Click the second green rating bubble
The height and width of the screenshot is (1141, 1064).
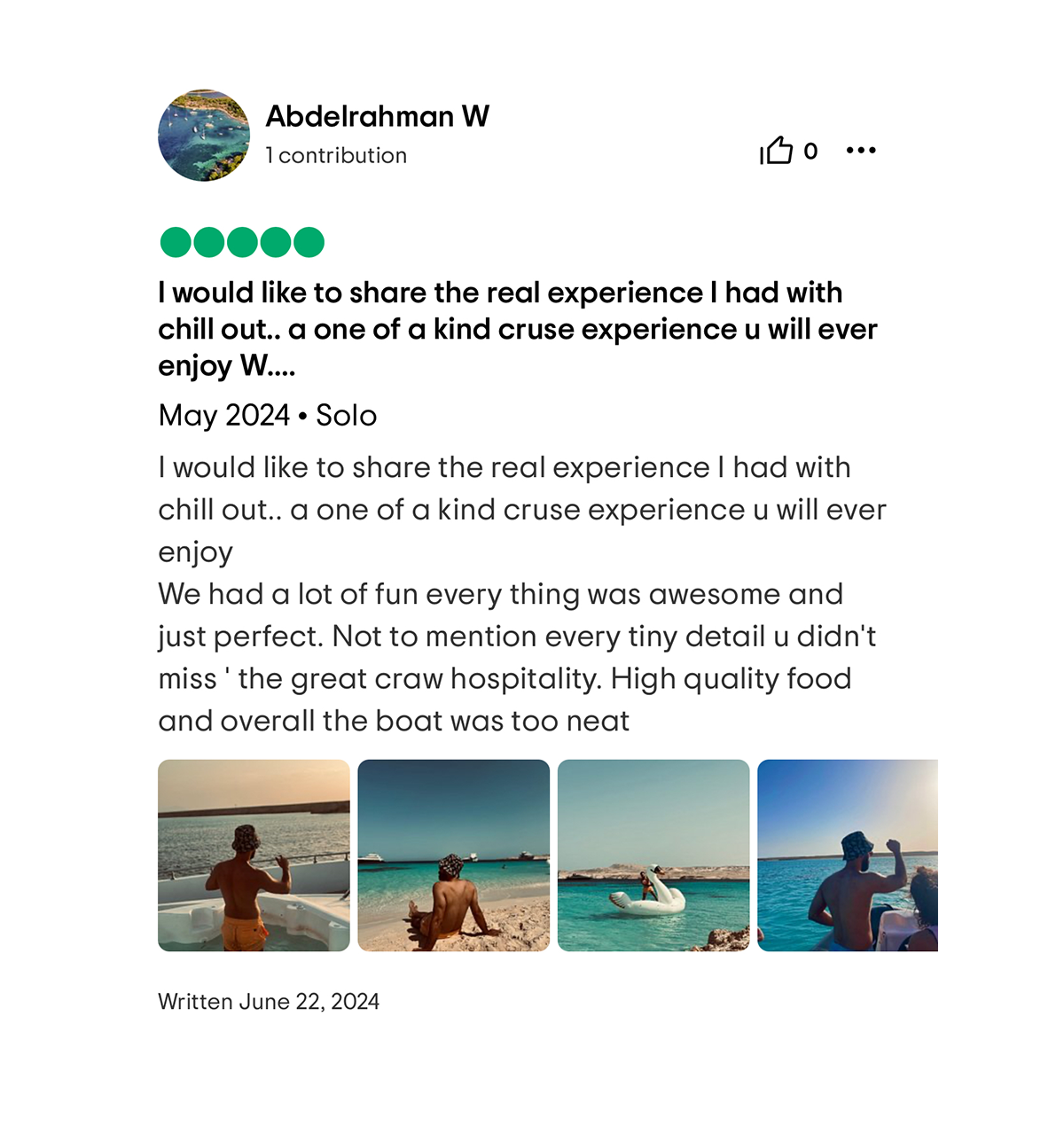click(209, 242)
